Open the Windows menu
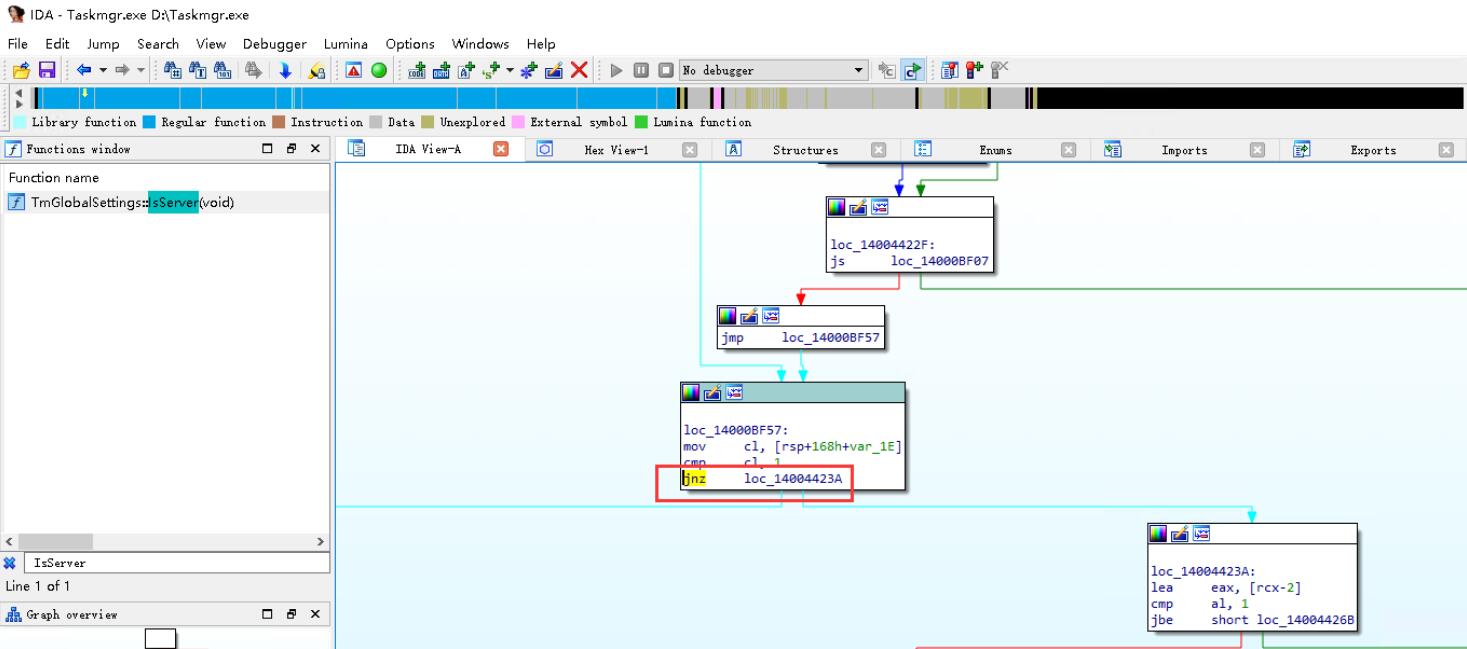The width and height of the screenshot is (1467, 649). click(480, 44)
